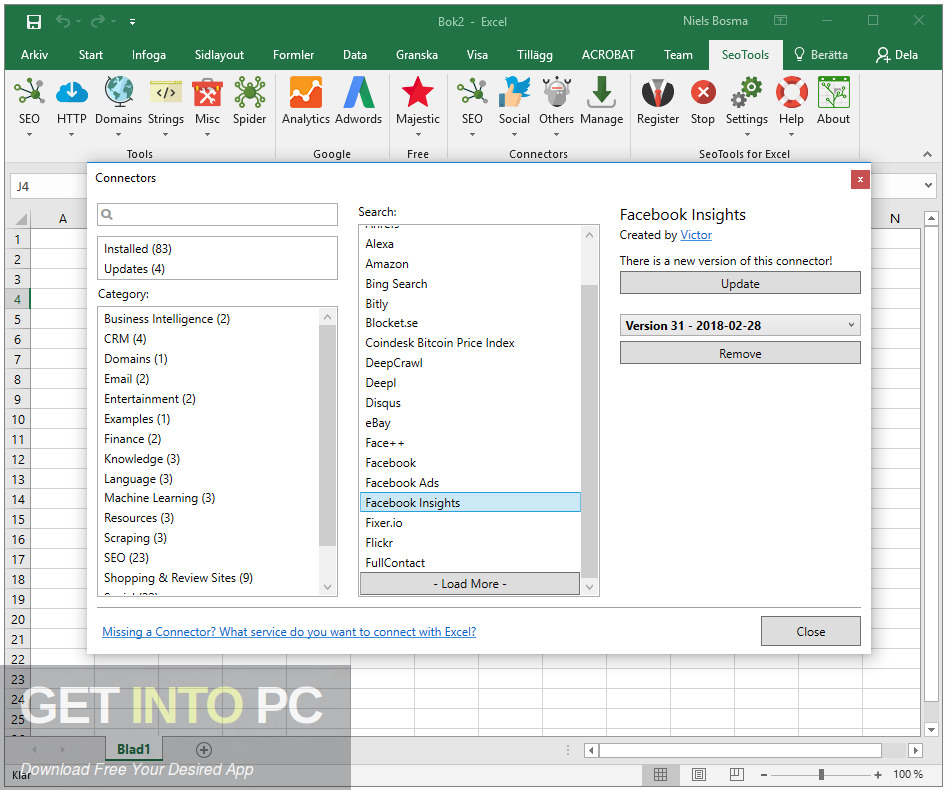948x790 pixels.
Task: Switch to Page Break Preview
Action: [736, 774]
